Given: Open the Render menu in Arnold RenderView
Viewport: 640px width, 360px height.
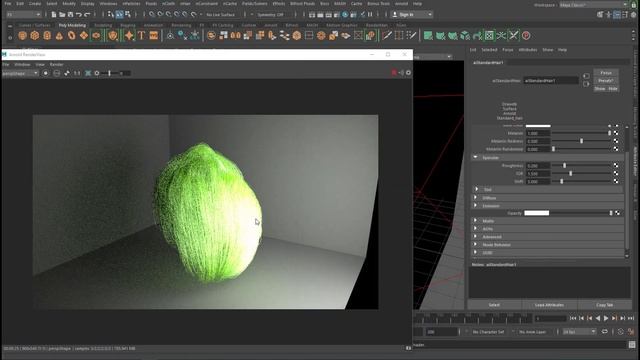Looking at the screenshot, I should coord(56,64).
